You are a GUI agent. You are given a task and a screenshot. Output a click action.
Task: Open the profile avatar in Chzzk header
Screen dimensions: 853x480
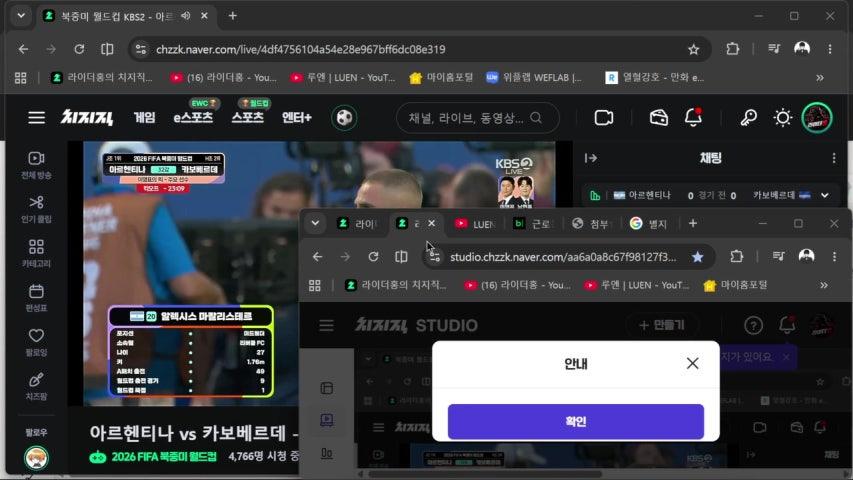click(817, 118)
